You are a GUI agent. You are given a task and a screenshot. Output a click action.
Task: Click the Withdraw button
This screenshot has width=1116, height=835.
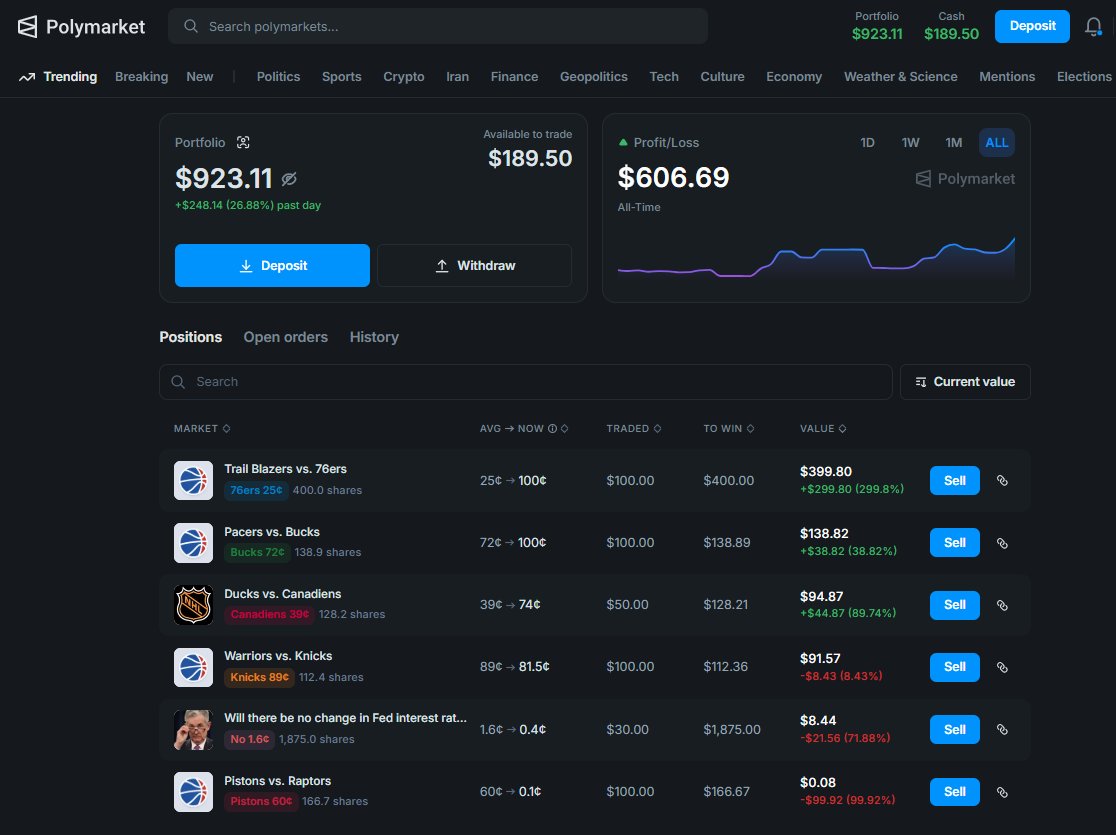(475, 266)
